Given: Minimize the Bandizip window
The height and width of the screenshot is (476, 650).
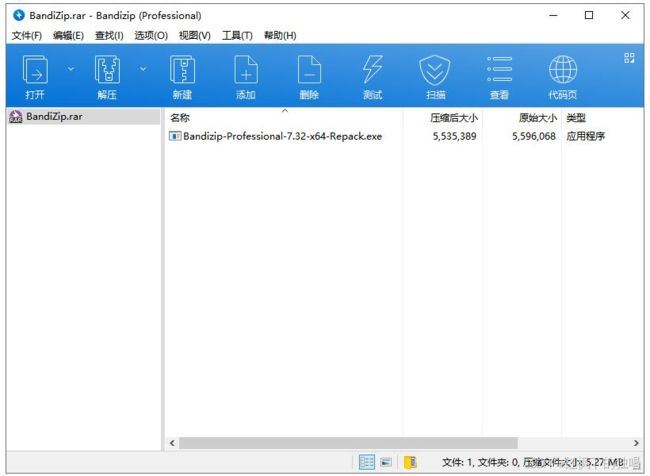Looking at the screenshot, I should [553, 15].
